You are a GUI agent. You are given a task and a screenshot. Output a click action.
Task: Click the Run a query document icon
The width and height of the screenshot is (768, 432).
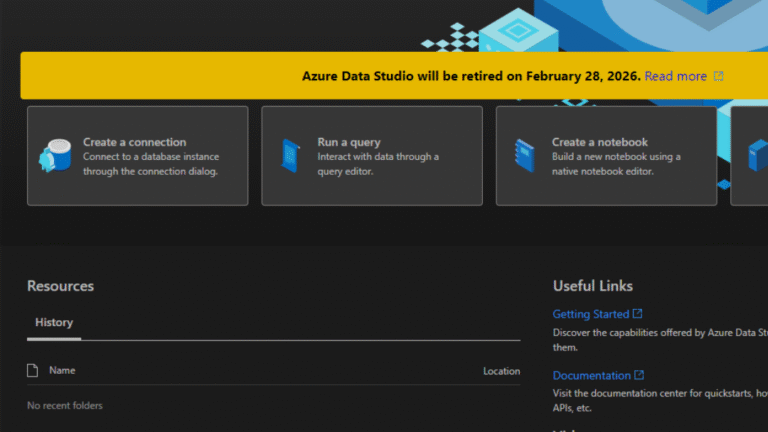pyautogui.click(x=290, y=156)
